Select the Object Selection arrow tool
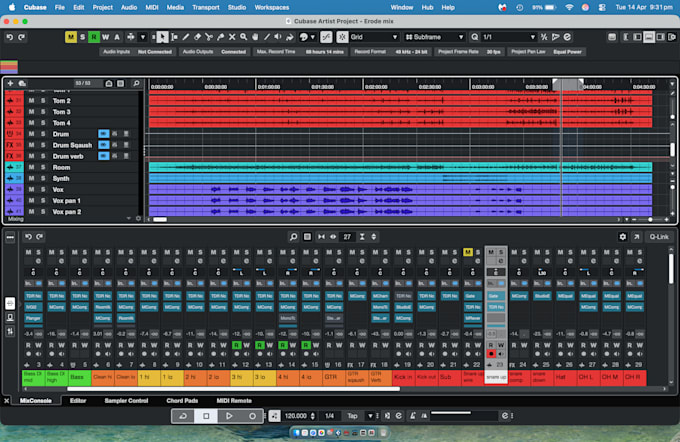Screen dimensions: 680x442 [162, 37]
